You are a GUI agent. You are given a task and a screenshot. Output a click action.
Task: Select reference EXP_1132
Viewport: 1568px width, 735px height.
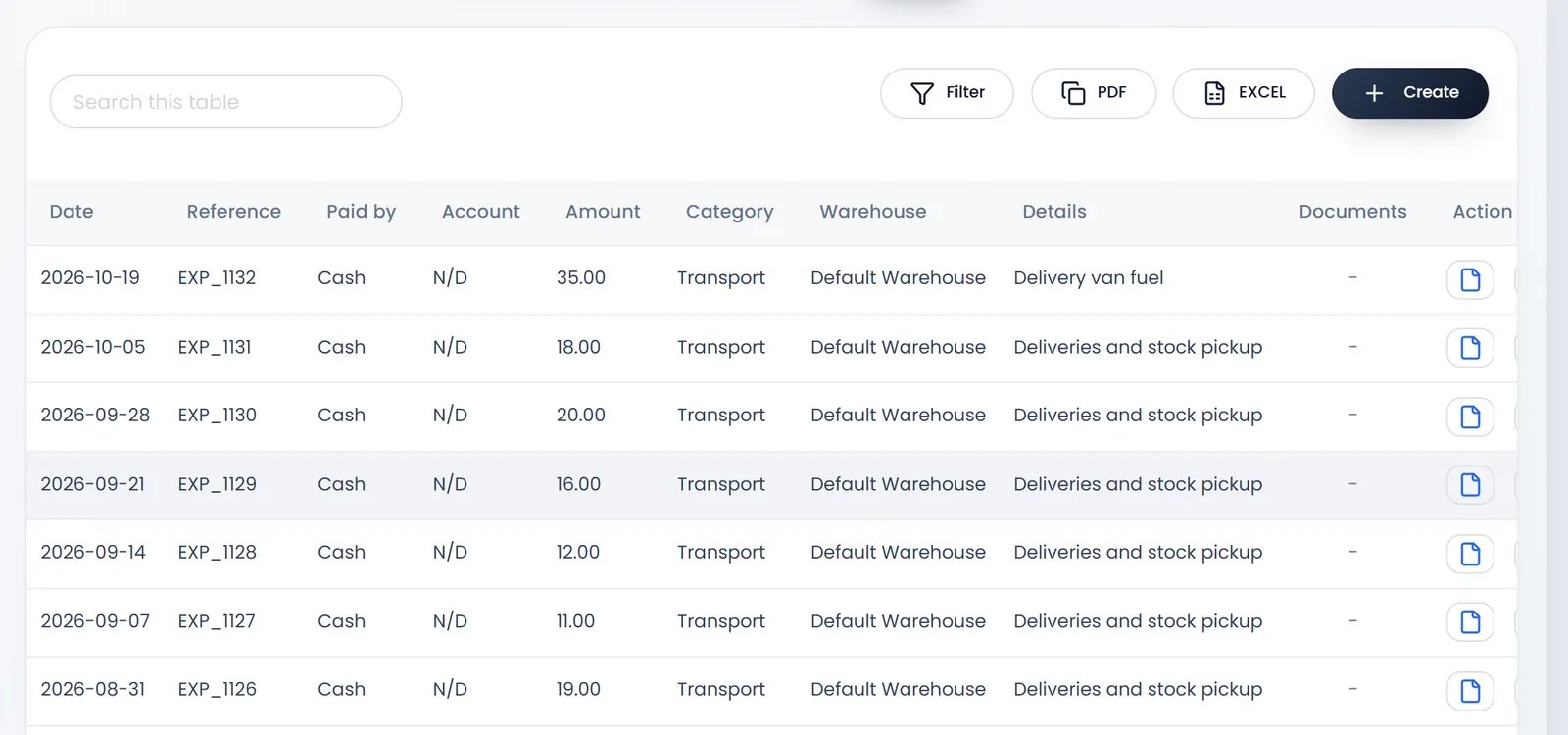(217, 278)
